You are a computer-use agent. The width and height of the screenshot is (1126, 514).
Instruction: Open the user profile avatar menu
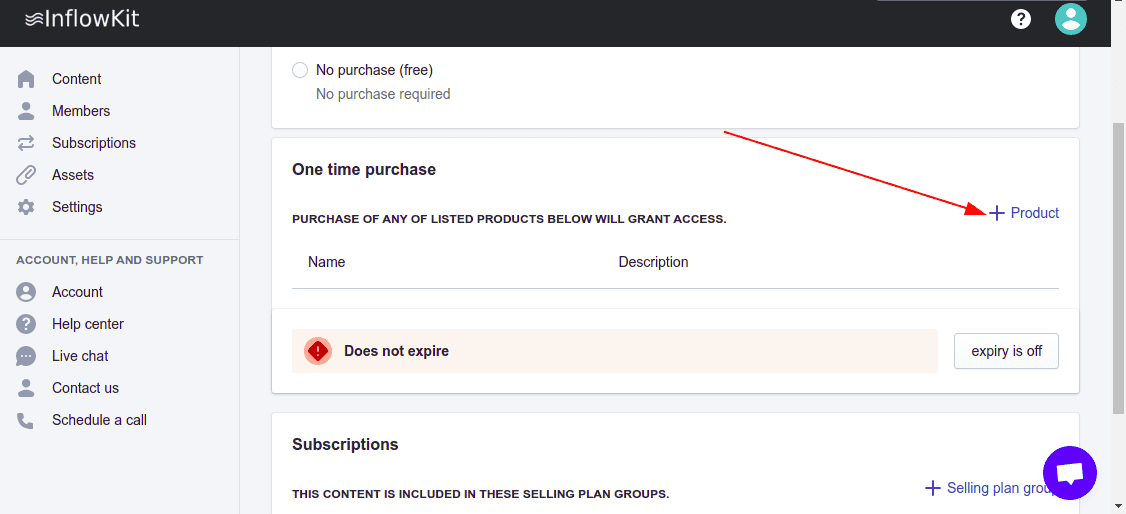click(1071, 19)
